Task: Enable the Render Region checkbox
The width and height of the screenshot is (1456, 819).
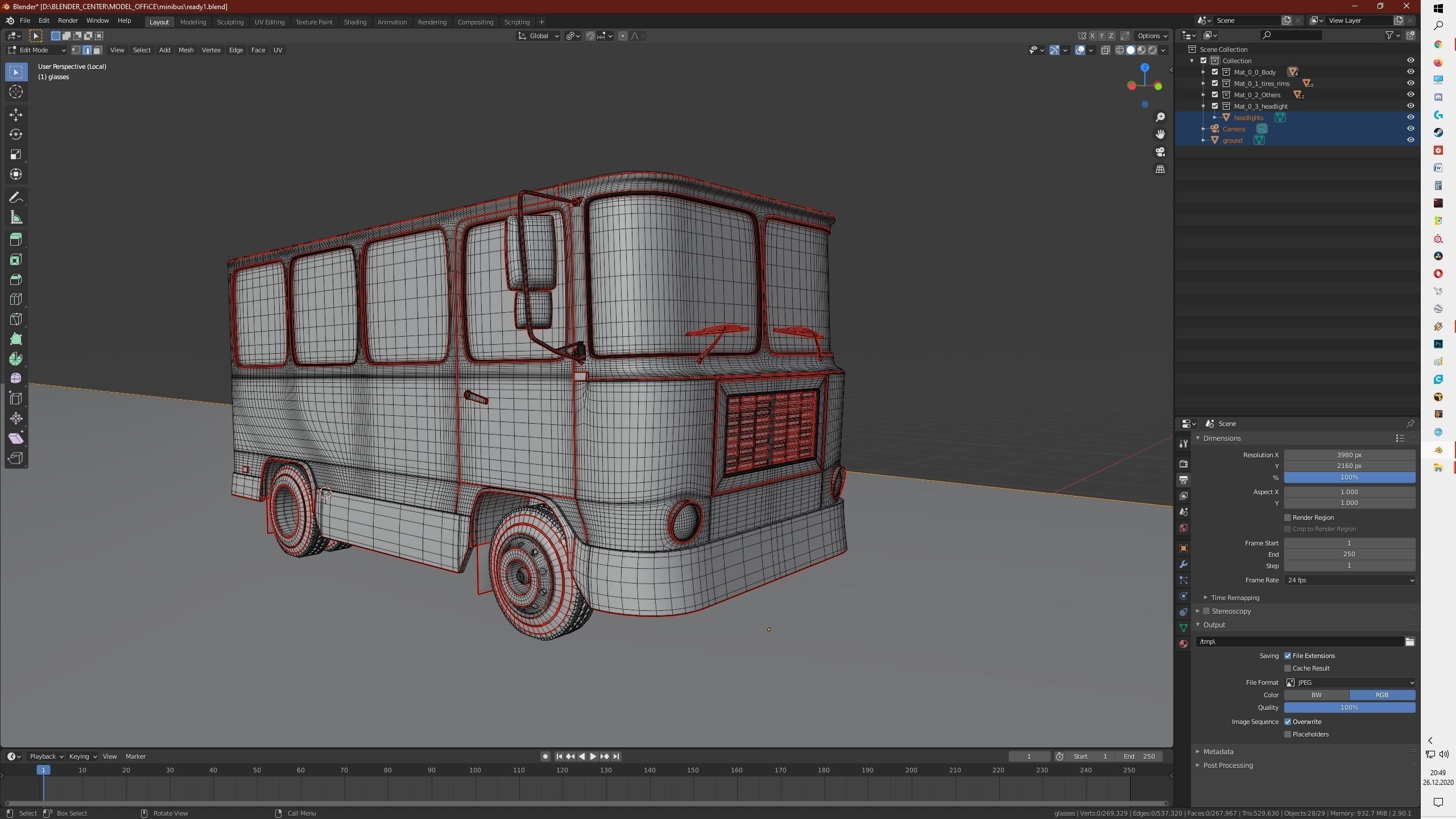Action: coord(1288,518)
